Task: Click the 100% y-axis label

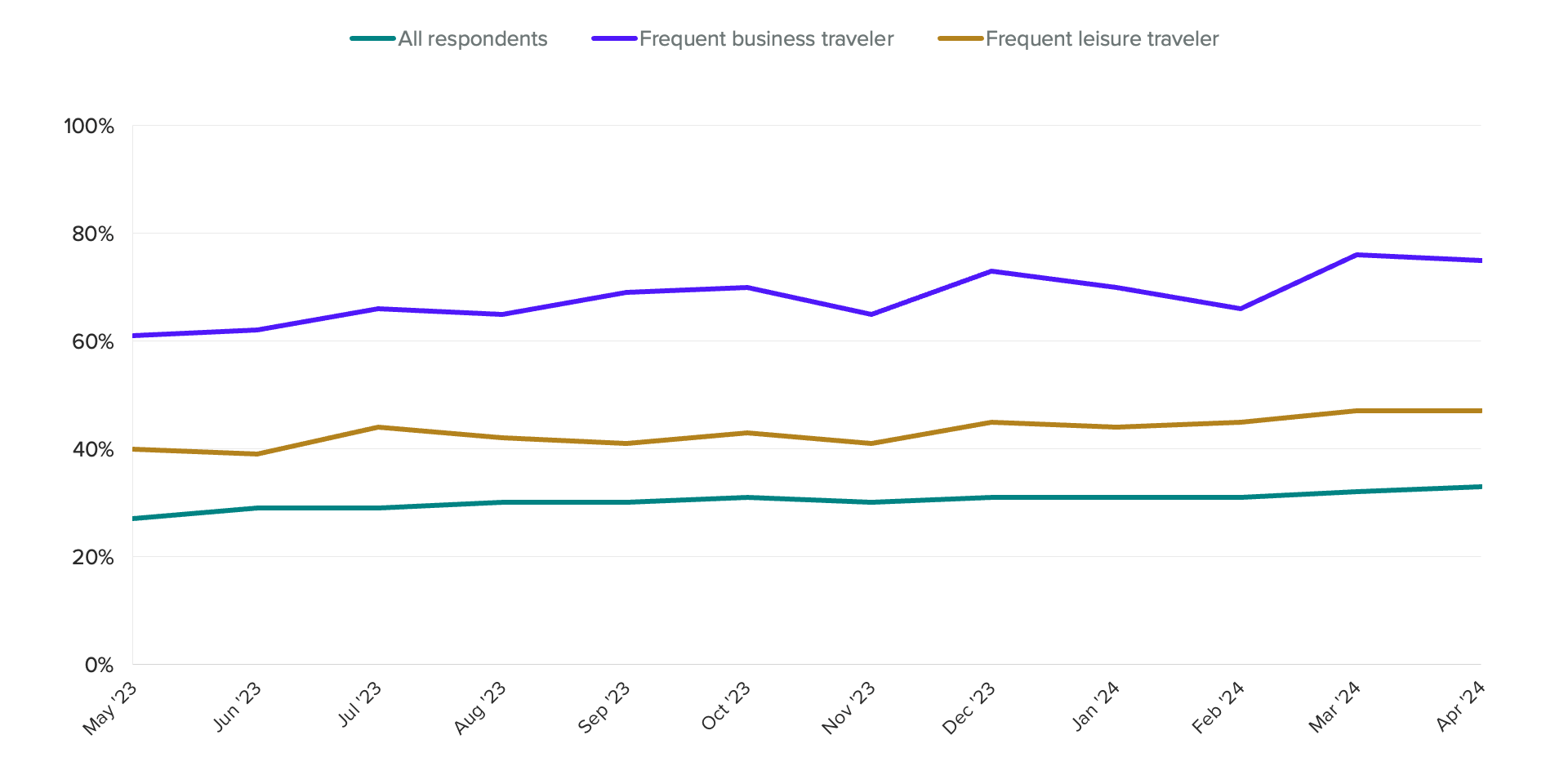Action: pyautogui.click(x=89, y=126)
